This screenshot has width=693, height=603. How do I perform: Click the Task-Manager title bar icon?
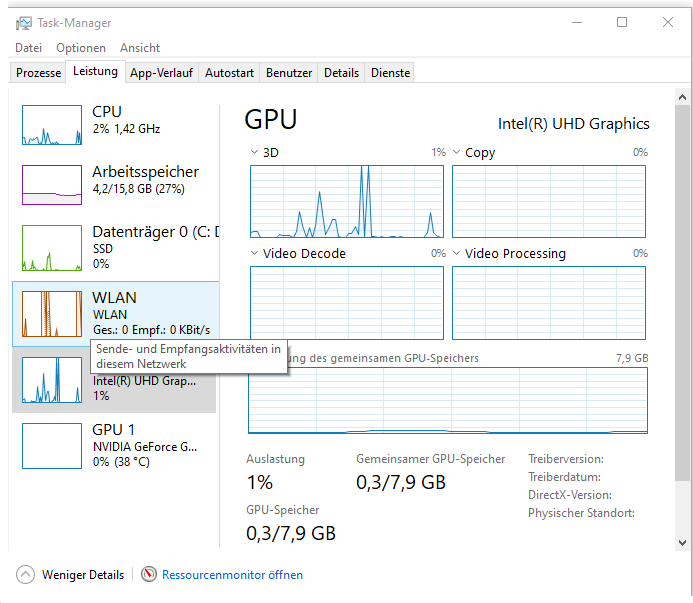tap(23, 23)
